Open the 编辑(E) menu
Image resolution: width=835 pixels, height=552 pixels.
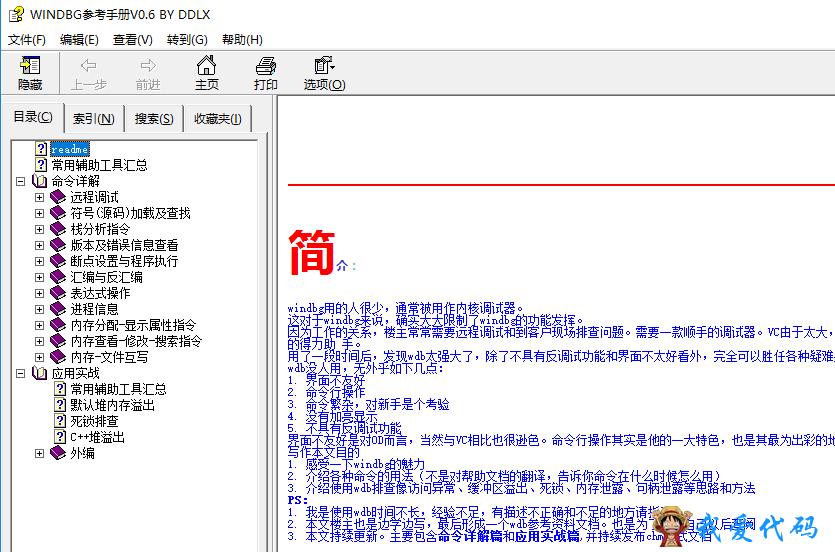pos(79,40)
